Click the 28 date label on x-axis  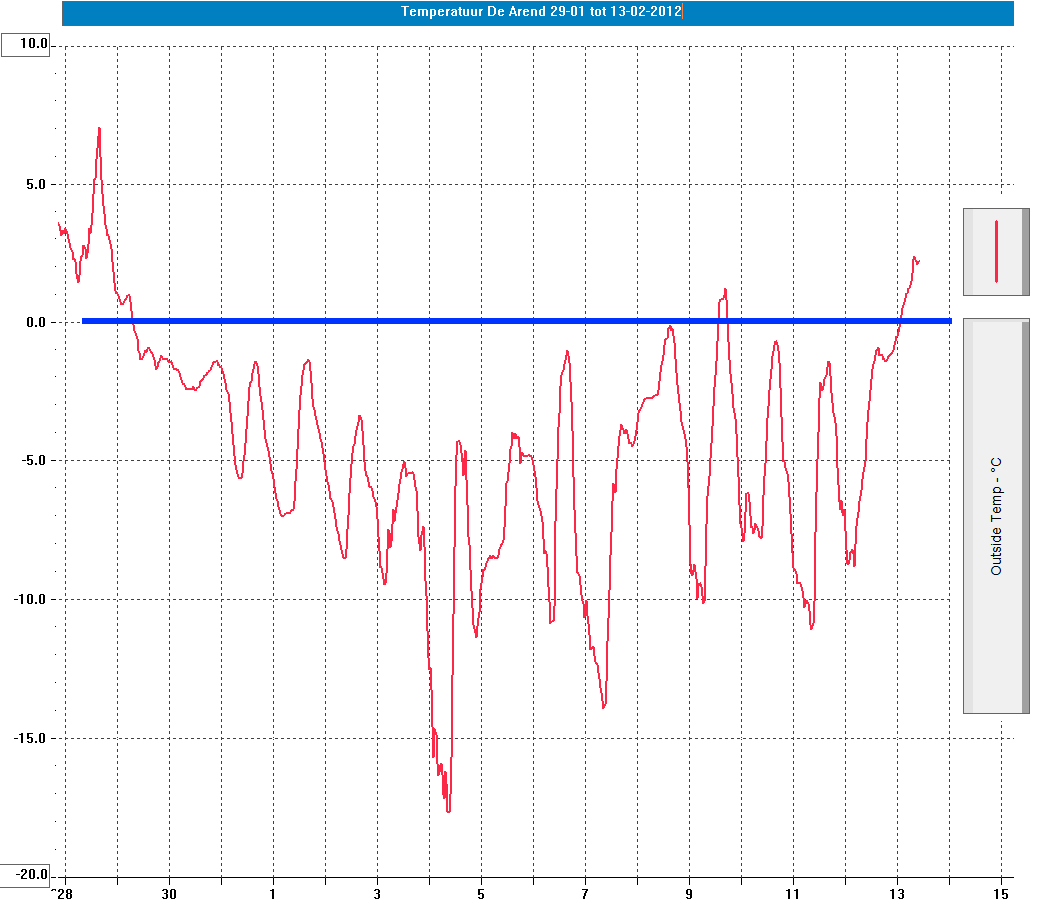(64, 894)
